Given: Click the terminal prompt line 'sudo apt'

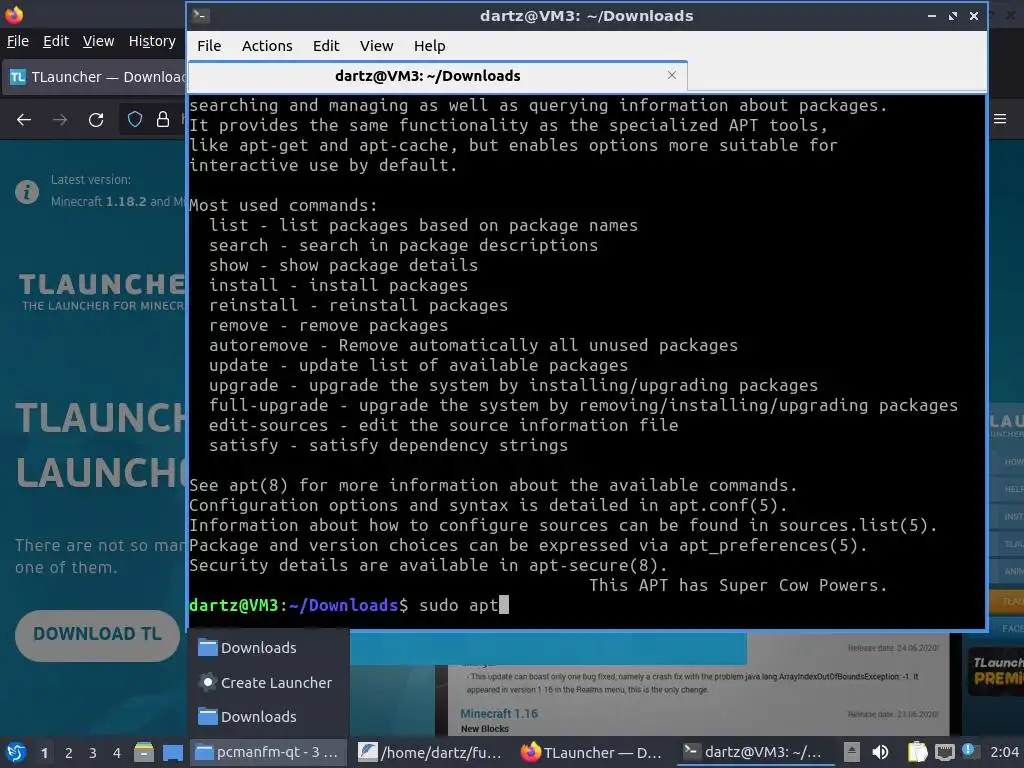Looking at the screenshot, I should pyautogui.click(x=348, y=605).
